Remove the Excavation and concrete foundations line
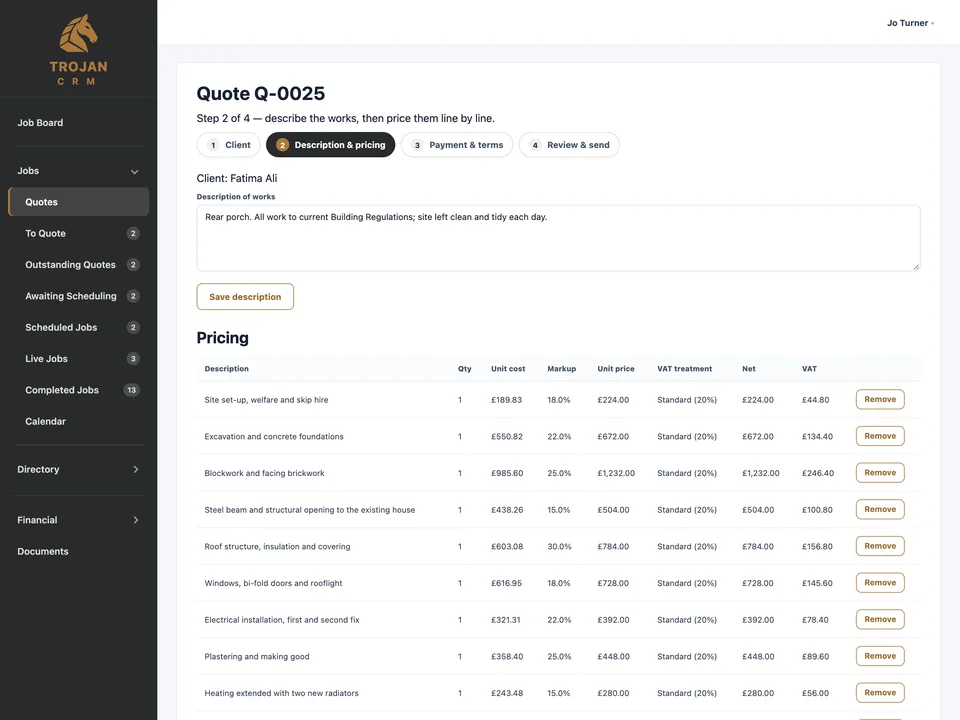Image resolution: width=960 pixels, height=720 pixels. [x=880, y=436]
